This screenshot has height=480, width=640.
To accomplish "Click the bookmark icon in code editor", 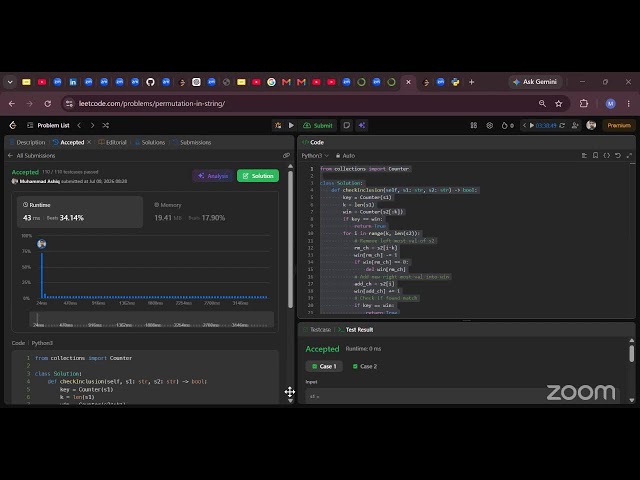I will click(x=596, y=156).
